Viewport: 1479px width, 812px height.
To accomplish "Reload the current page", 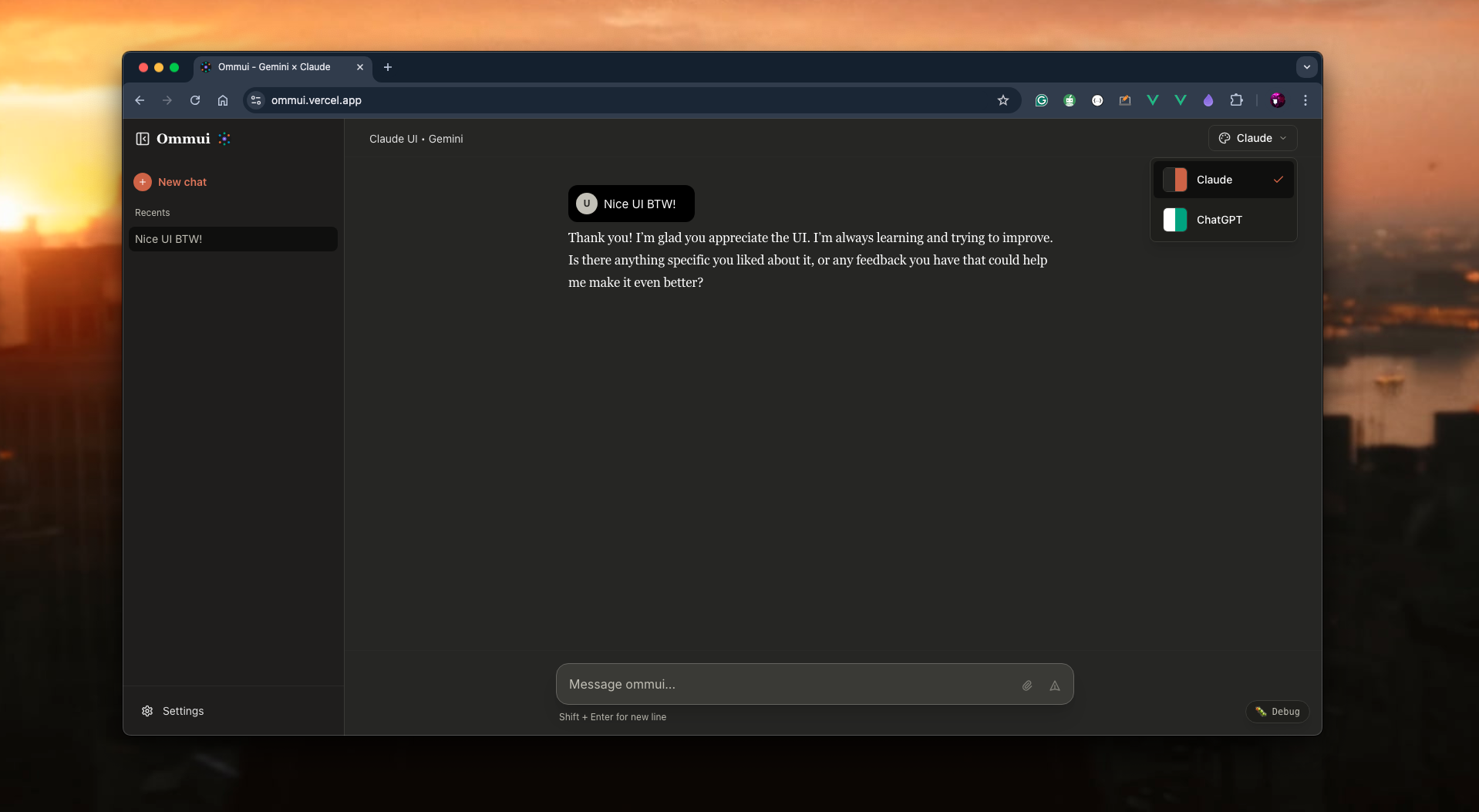I will (x=195, y=100).
